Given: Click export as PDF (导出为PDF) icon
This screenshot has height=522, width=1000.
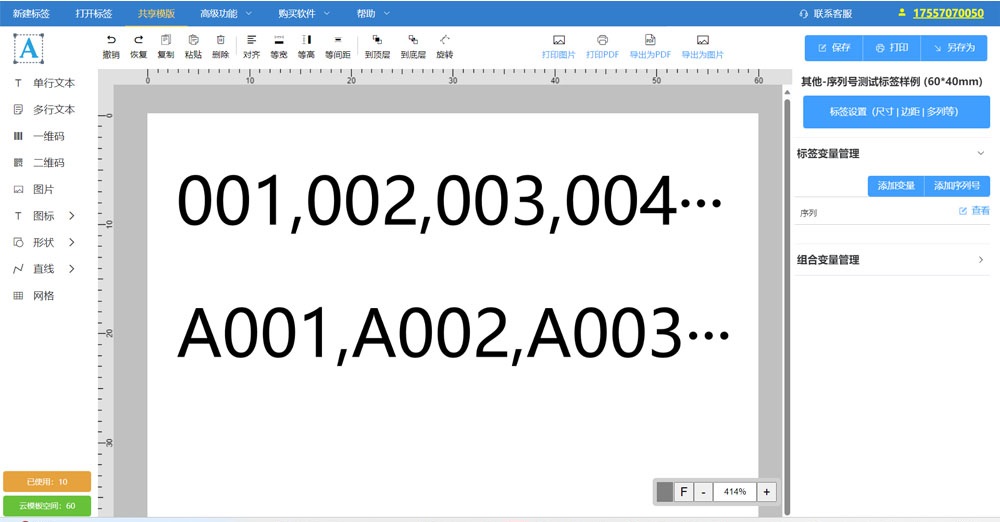Looking at the screenshot, I should (x=650, y=40).
